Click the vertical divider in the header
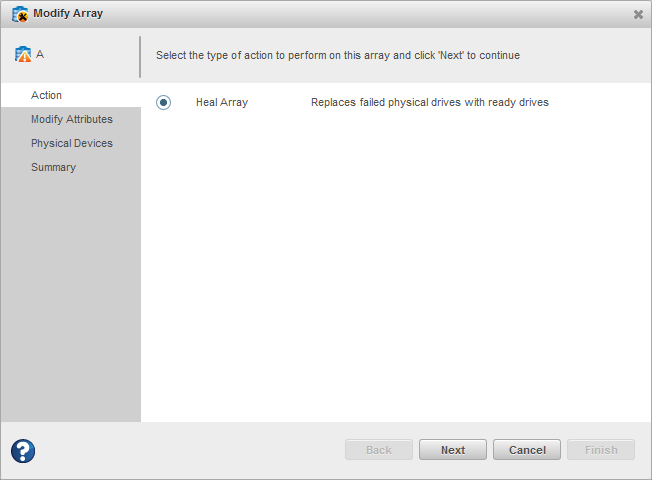Screen dimensions: 652x480 (140, 57)
